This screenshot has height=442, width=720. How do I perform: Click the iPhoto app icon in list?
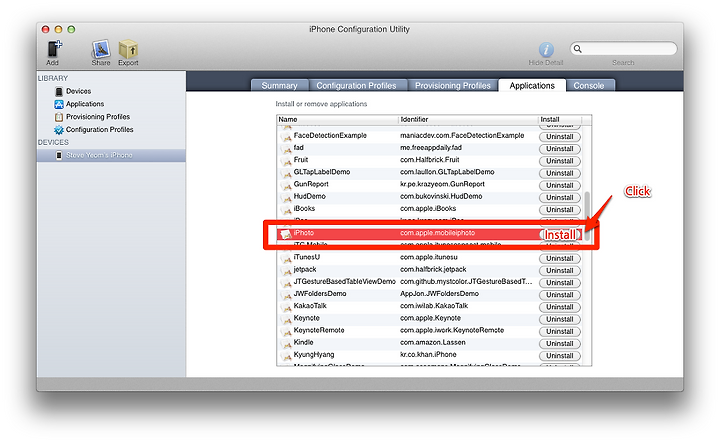(x=286, y=234)
